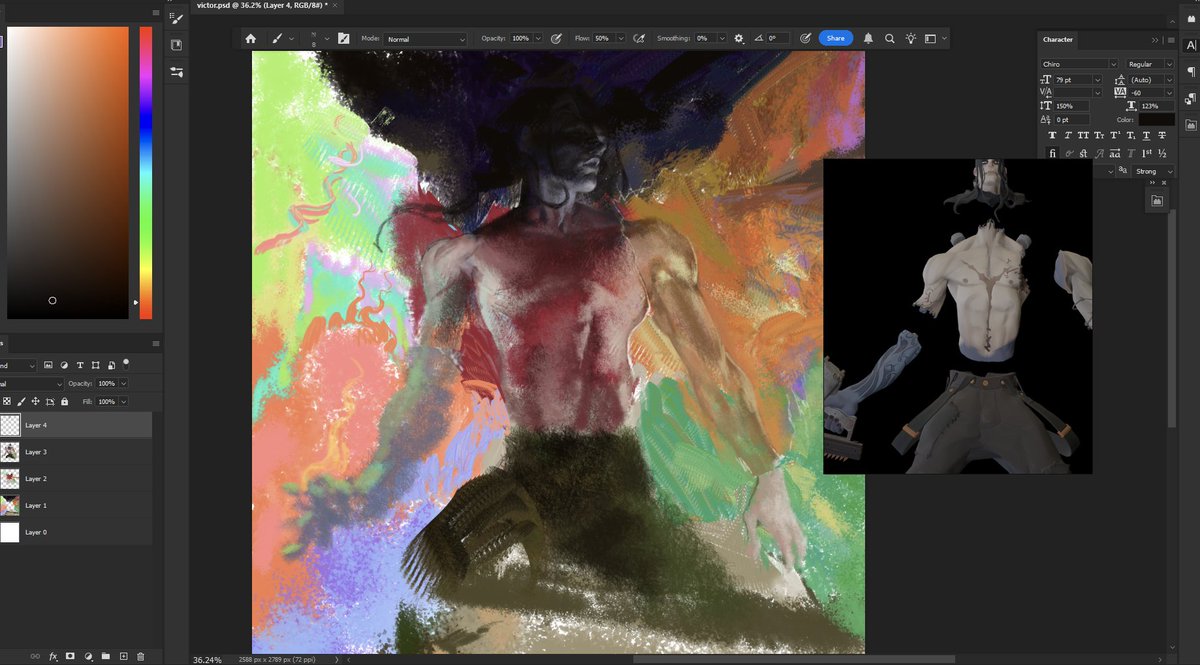Select the Brush tool preset icon

click(x=276, y=39)
